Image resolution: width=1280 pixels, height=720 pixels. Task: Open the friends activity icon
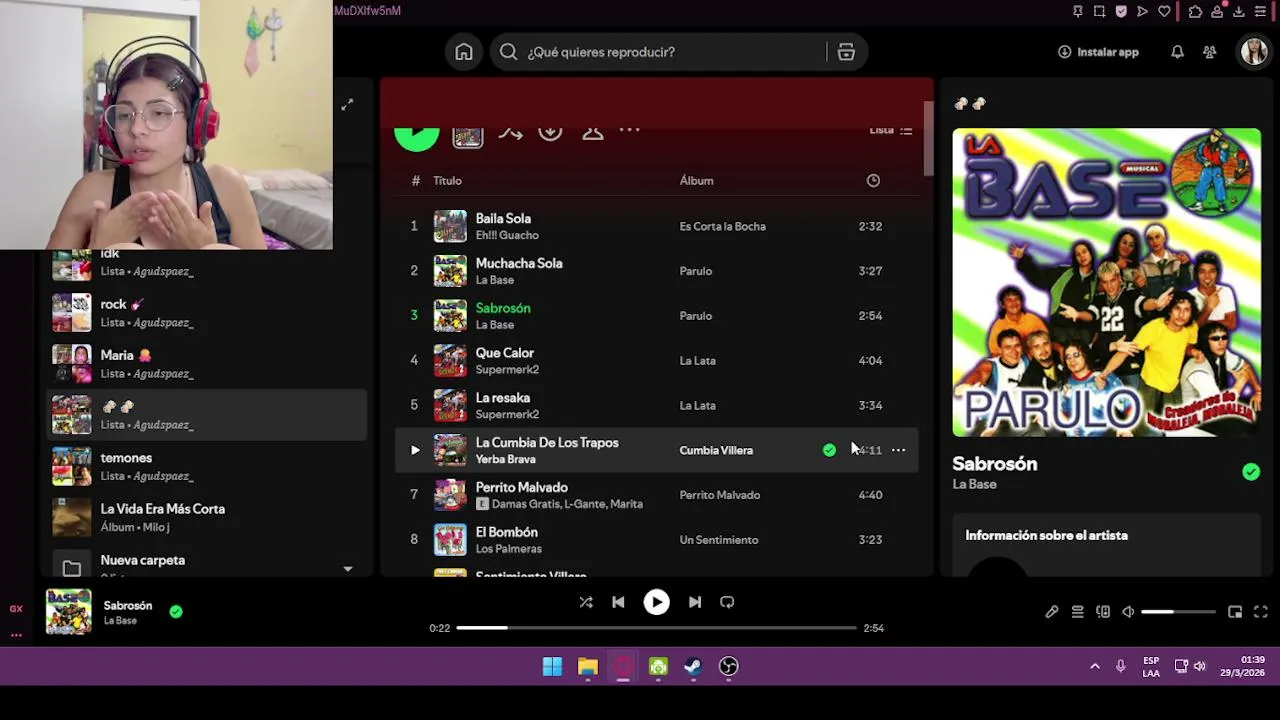point(1209,52)
